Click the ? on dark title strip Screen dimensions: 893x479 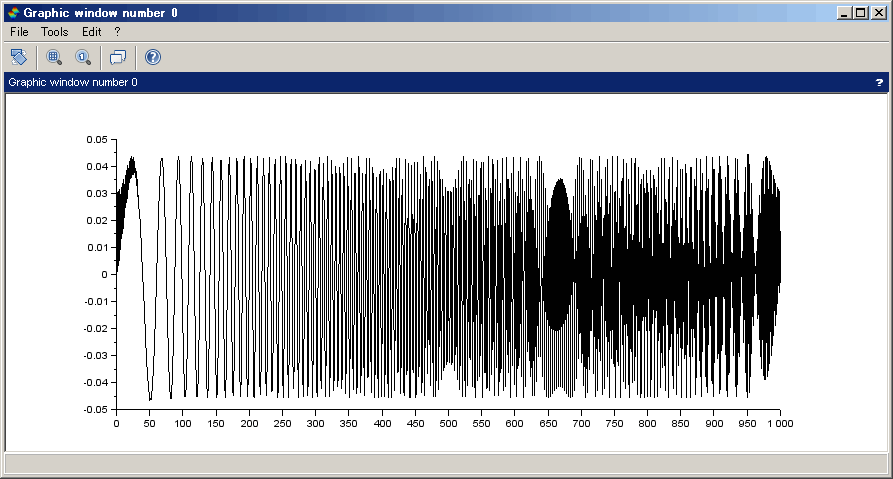[879, 83]
